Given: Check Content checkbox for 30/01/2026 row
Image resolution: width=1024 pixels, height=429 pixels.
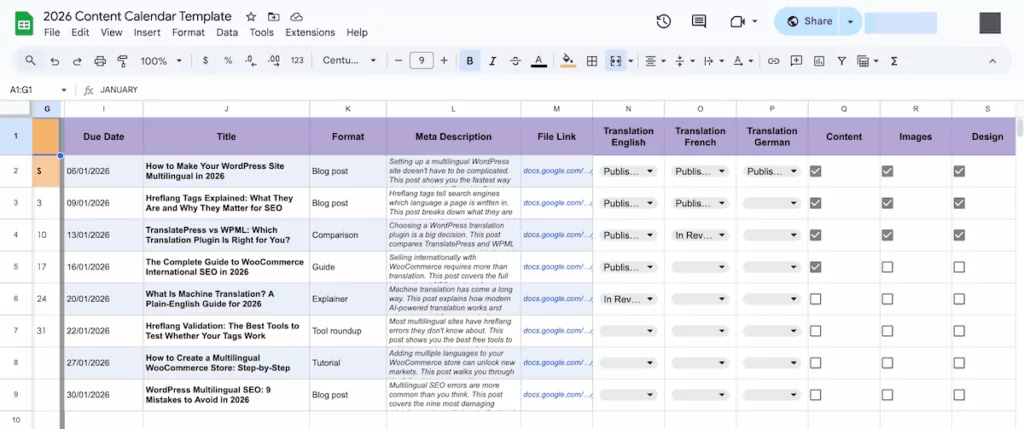Looking at the screenshot, I should point(815,395).
